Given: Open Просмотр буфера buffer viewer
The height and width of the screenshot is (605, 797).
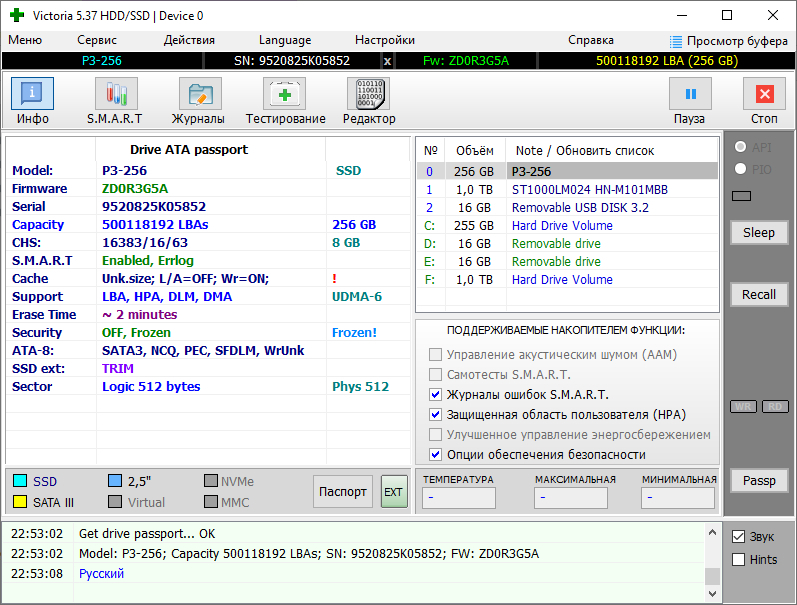Looking at the screenshot, I should (729, 40).
